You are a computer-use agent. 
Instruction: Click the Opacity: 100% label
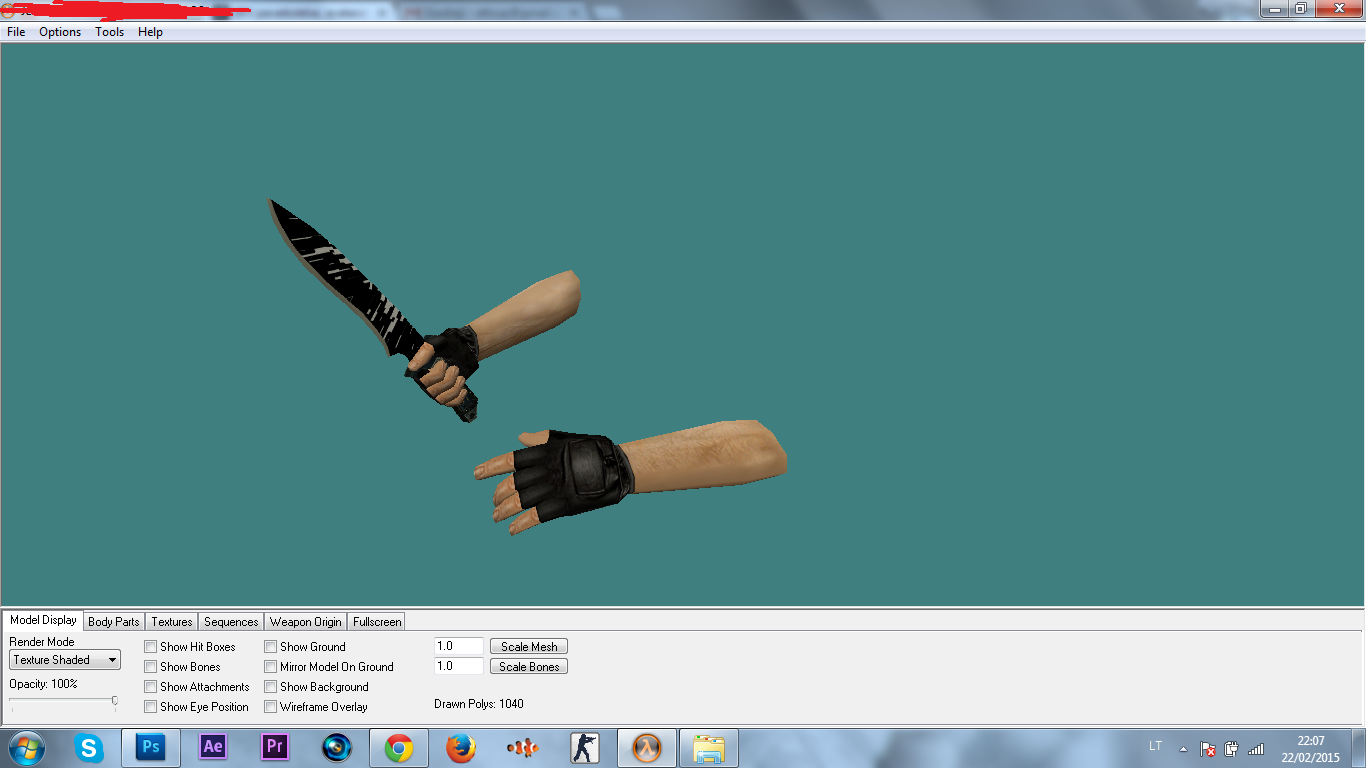pos(43,684)
